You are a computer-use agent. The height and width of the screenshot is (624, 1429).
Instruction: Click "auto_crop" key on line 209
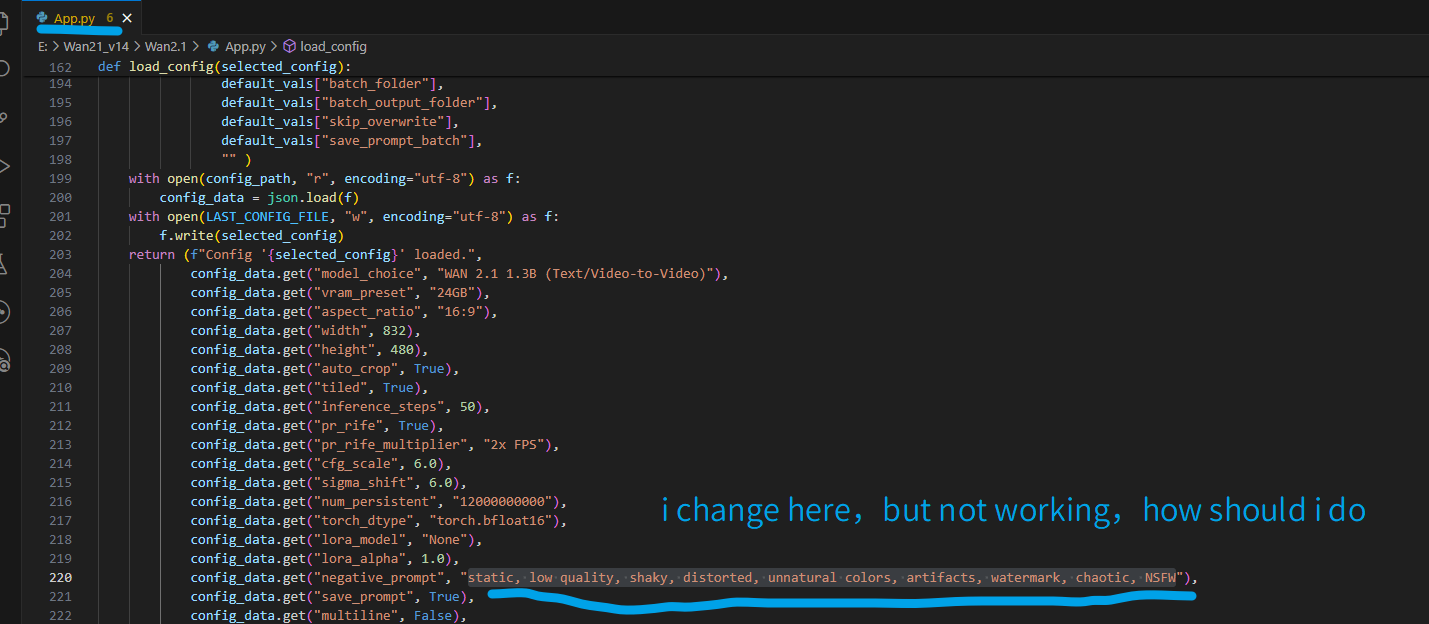pyautogui.click(x=355, y=369)
